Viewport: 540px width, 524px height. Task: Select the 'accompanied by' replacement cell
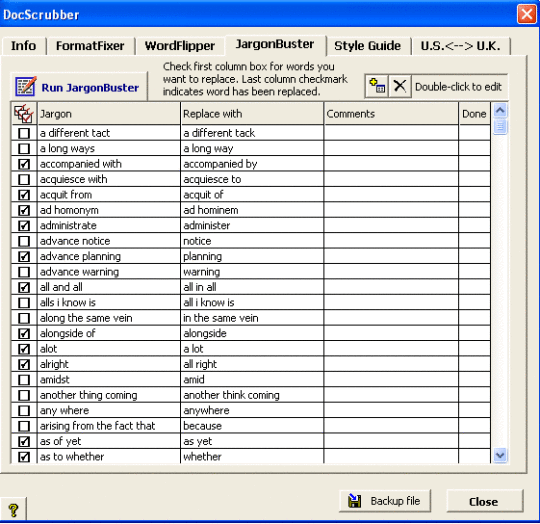pyautogui.click(x=252, y=164)
